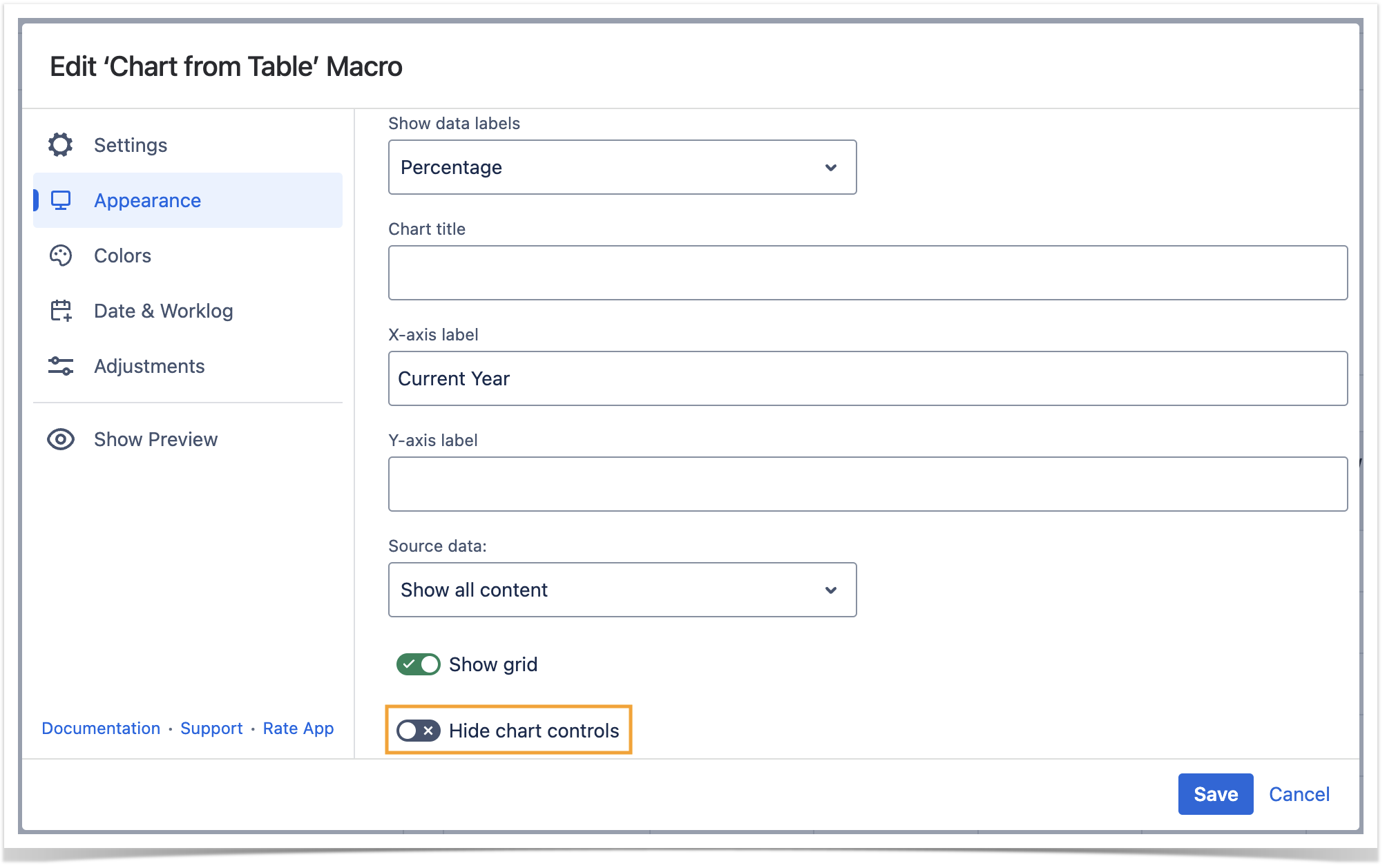Go to Date & Worklog section
This screenshot has height=868, width=1387.
pos(163,311)
